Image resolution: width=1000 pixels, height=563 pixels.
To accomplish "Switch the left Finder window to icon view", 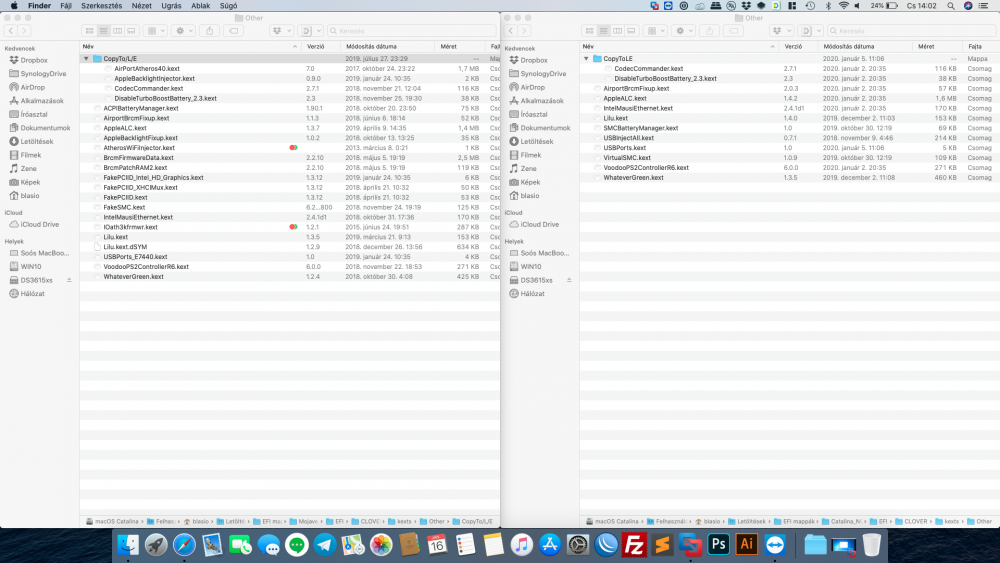I will (90, 31).
